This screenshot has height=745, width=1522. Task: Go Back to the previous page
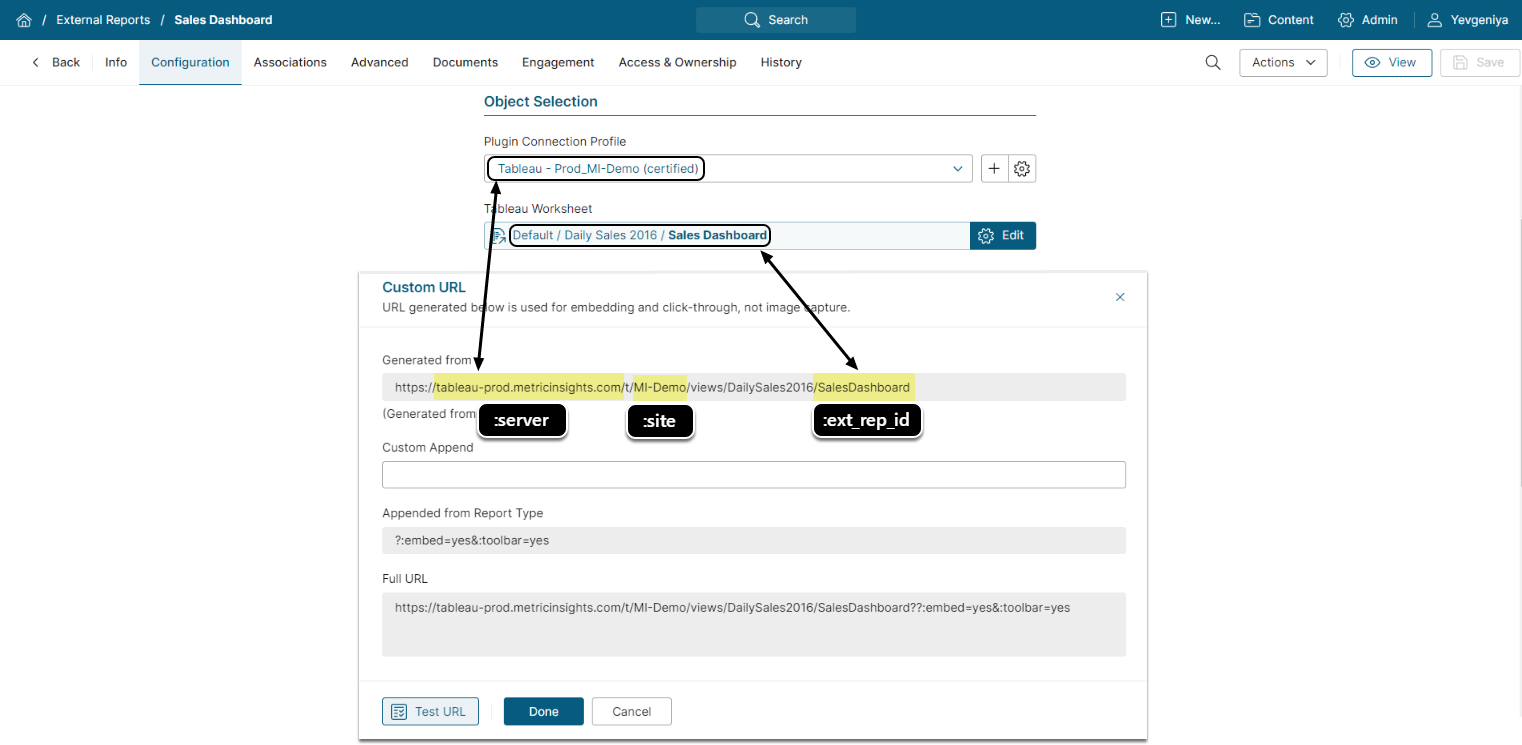click(x=56, y=62)
